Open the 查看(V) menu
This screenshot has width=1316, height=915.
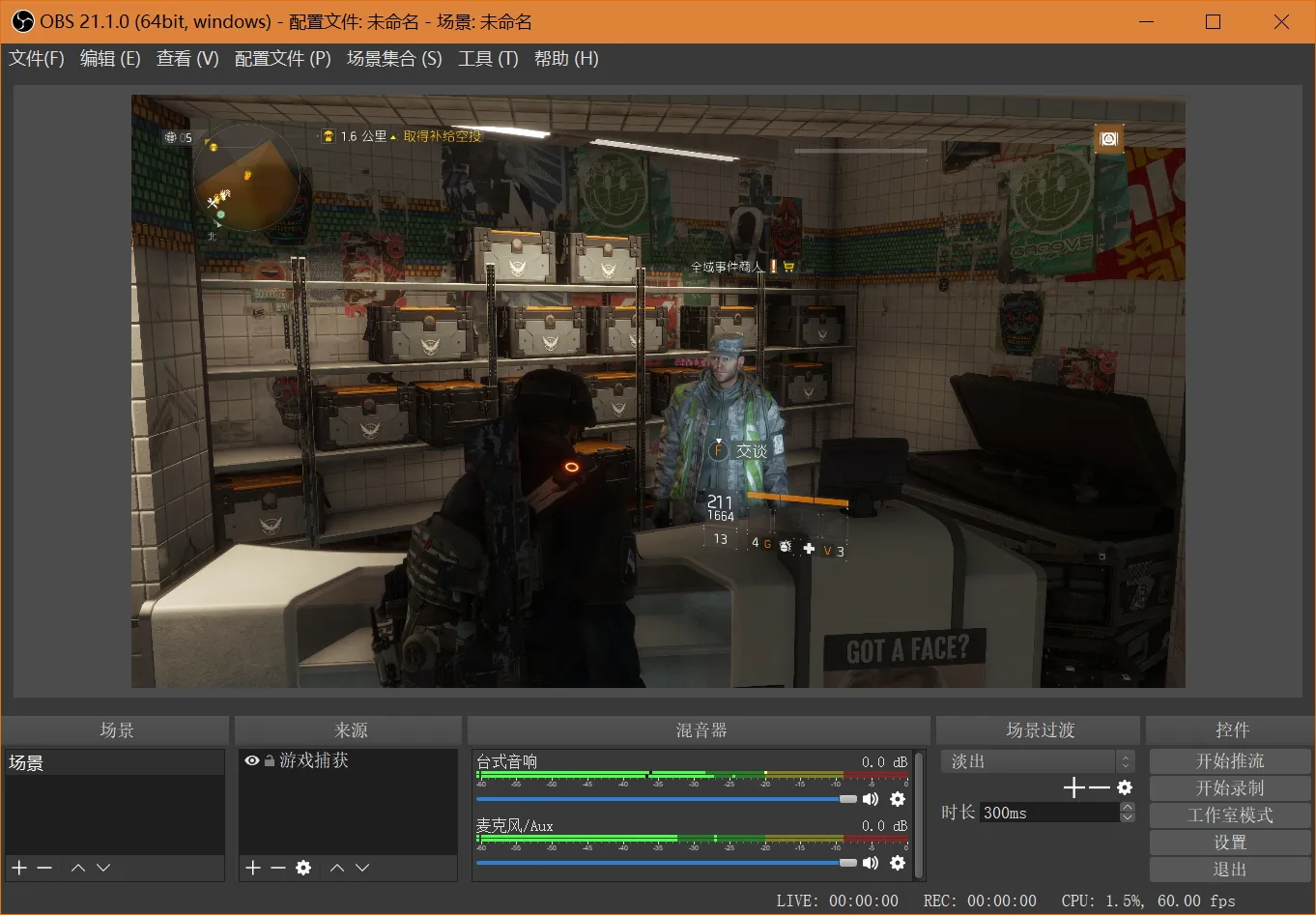click(x=187, y=59)
